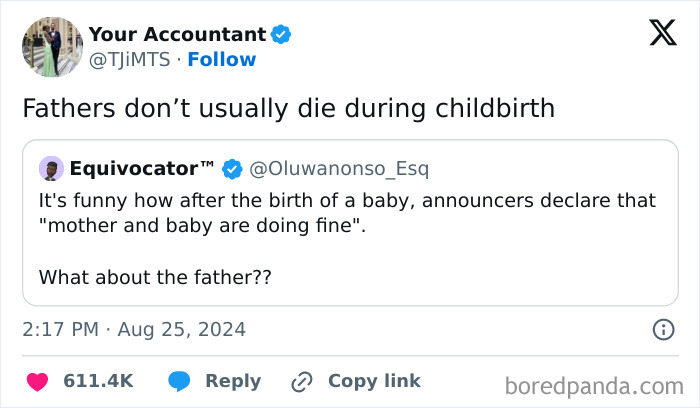Click the main tweet text about fathers
700x408 pixels.
(288, 108)
